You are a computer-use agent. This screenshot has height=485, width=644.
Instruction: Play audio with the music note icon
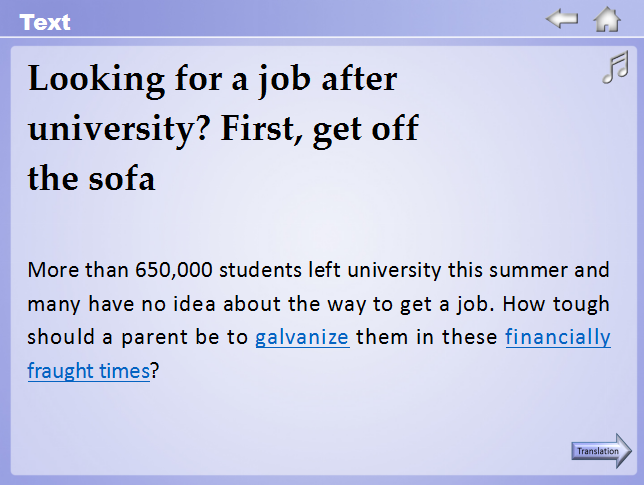[x=615, y=69]
